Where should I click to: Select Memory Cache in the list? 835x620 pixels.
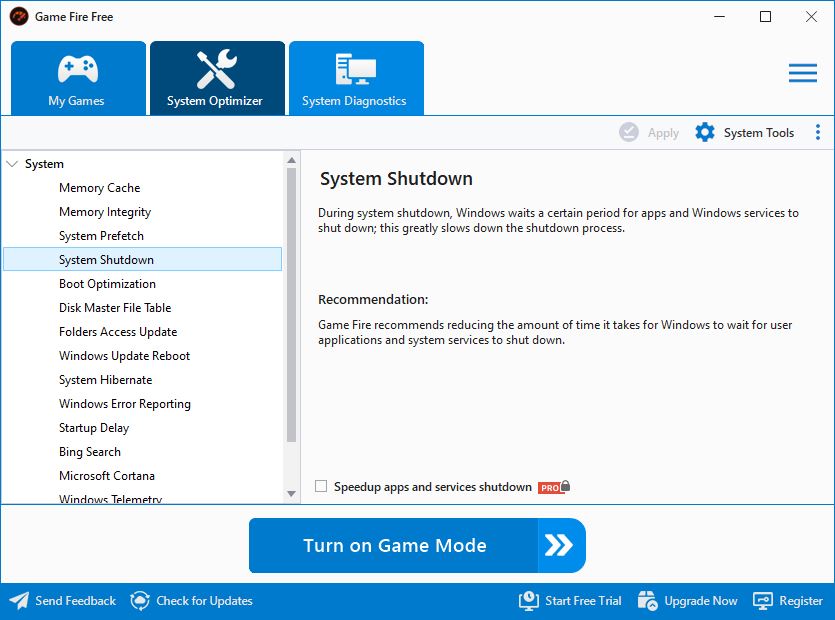coord(100,188)
